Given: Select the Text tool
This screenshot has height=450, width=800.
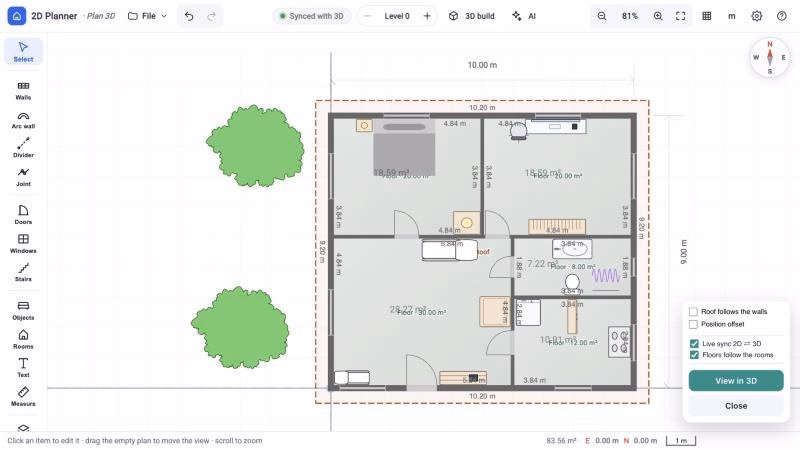Looking at the screenshot, I should [x=23, y=367].
